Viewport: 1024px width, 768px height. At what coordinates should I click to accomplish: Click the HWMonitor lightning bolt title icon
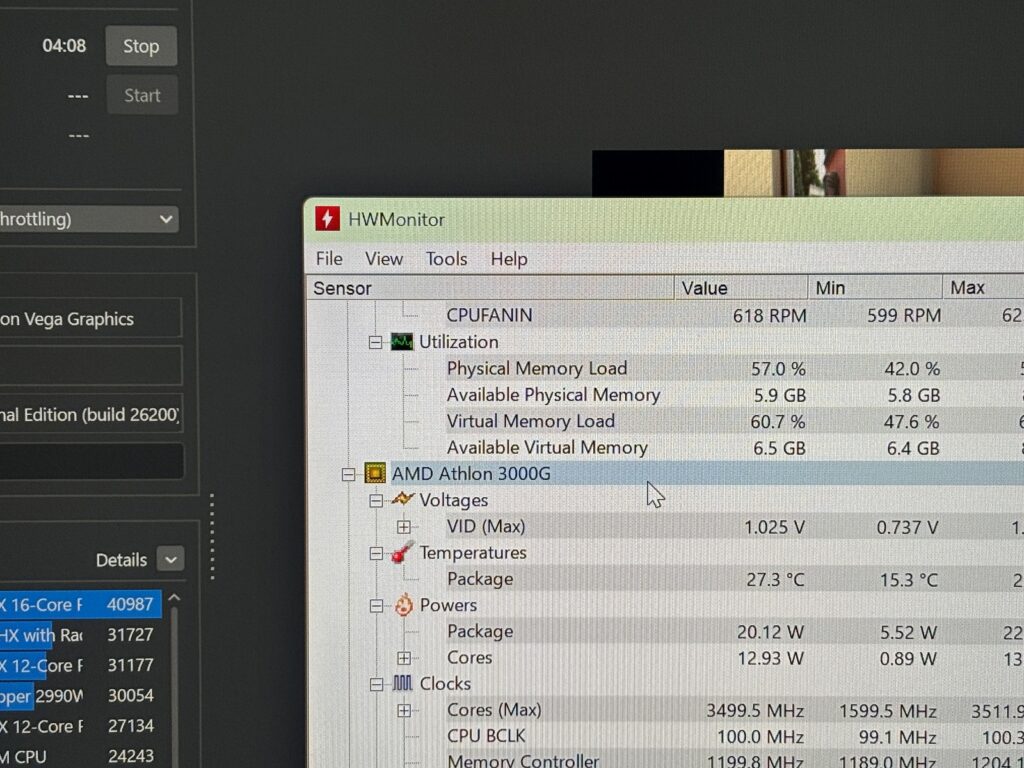327,219
